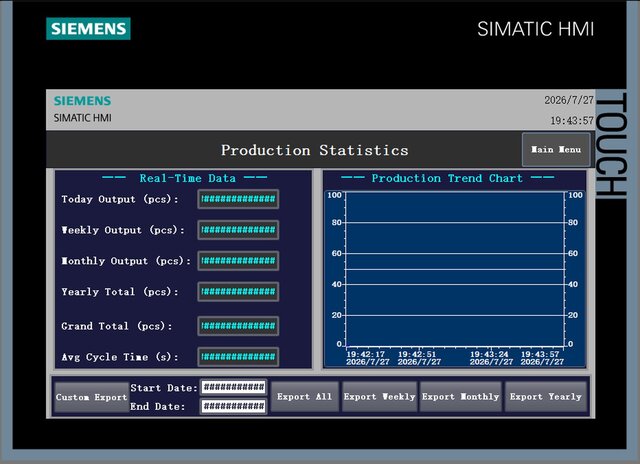The width and height of the screenshot is (640, 464).
Task: Click the Export All button
Action: point(304,397)
